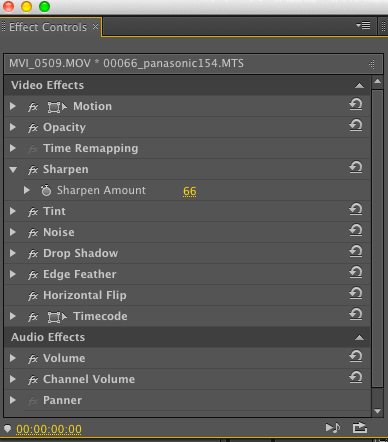Collapse the Video Effects section
Image resolution: width=388 pixels, height=442 pixels.
[359, 86]
